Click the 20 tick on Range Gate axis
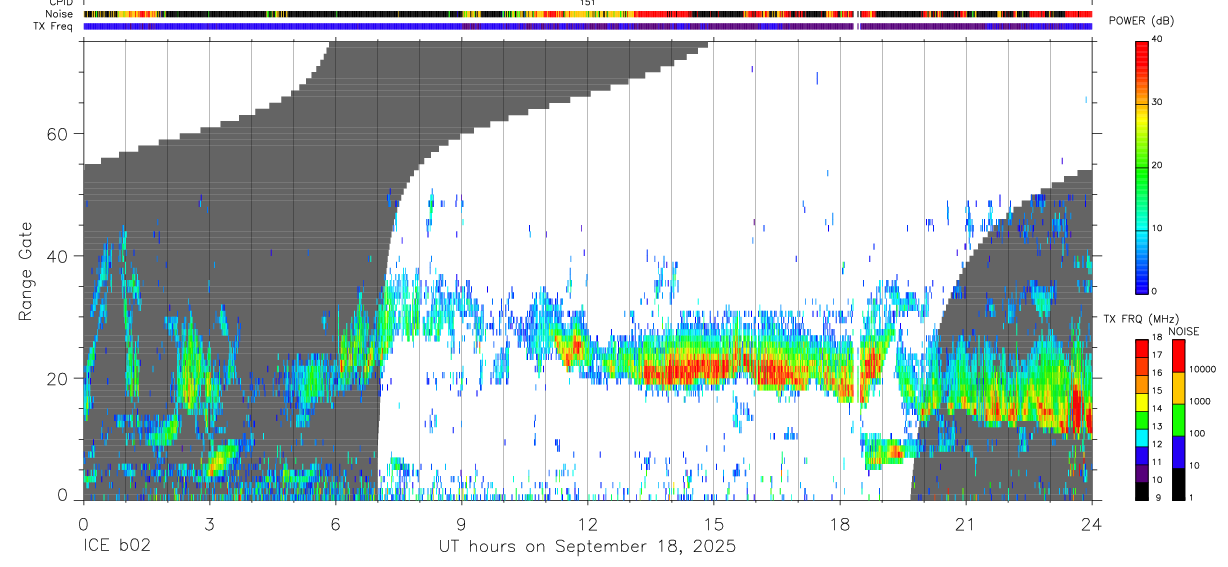The height and width of the screenshot is (567, 1228). tap(56, 378)
